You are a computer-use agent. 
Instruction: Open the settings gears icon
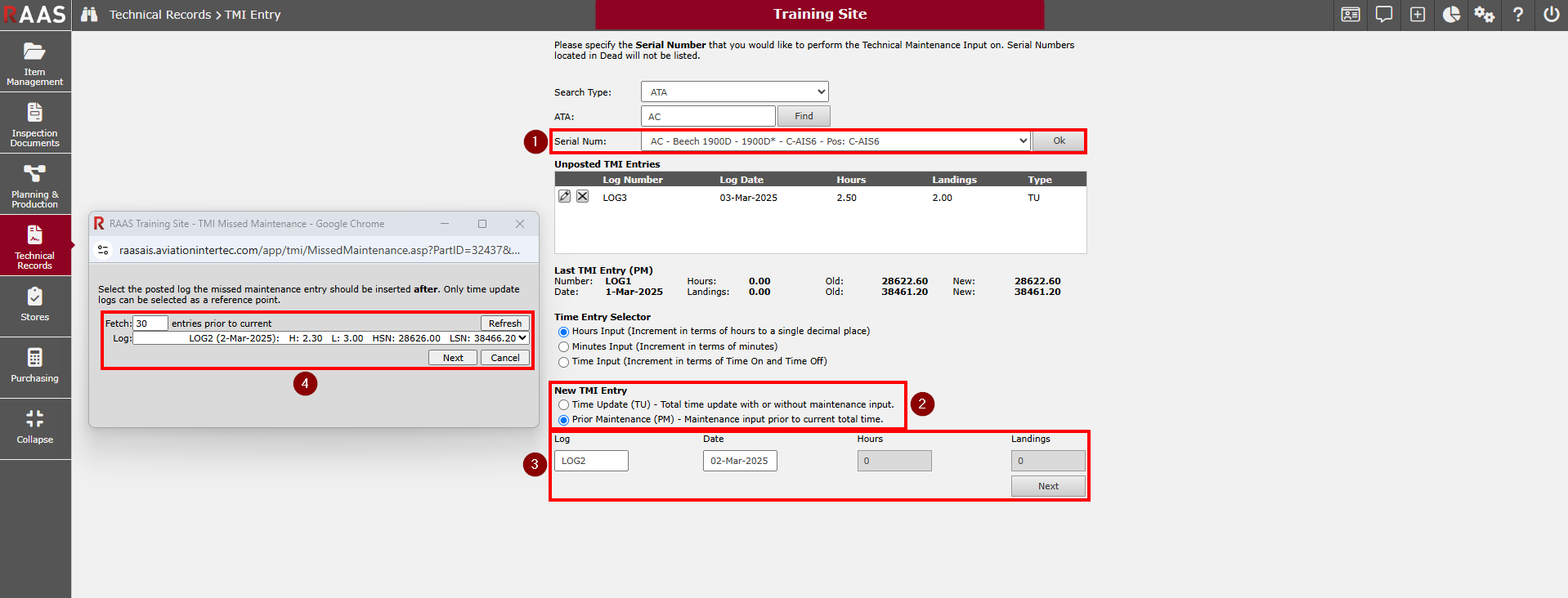click(x=1485, y=15)
